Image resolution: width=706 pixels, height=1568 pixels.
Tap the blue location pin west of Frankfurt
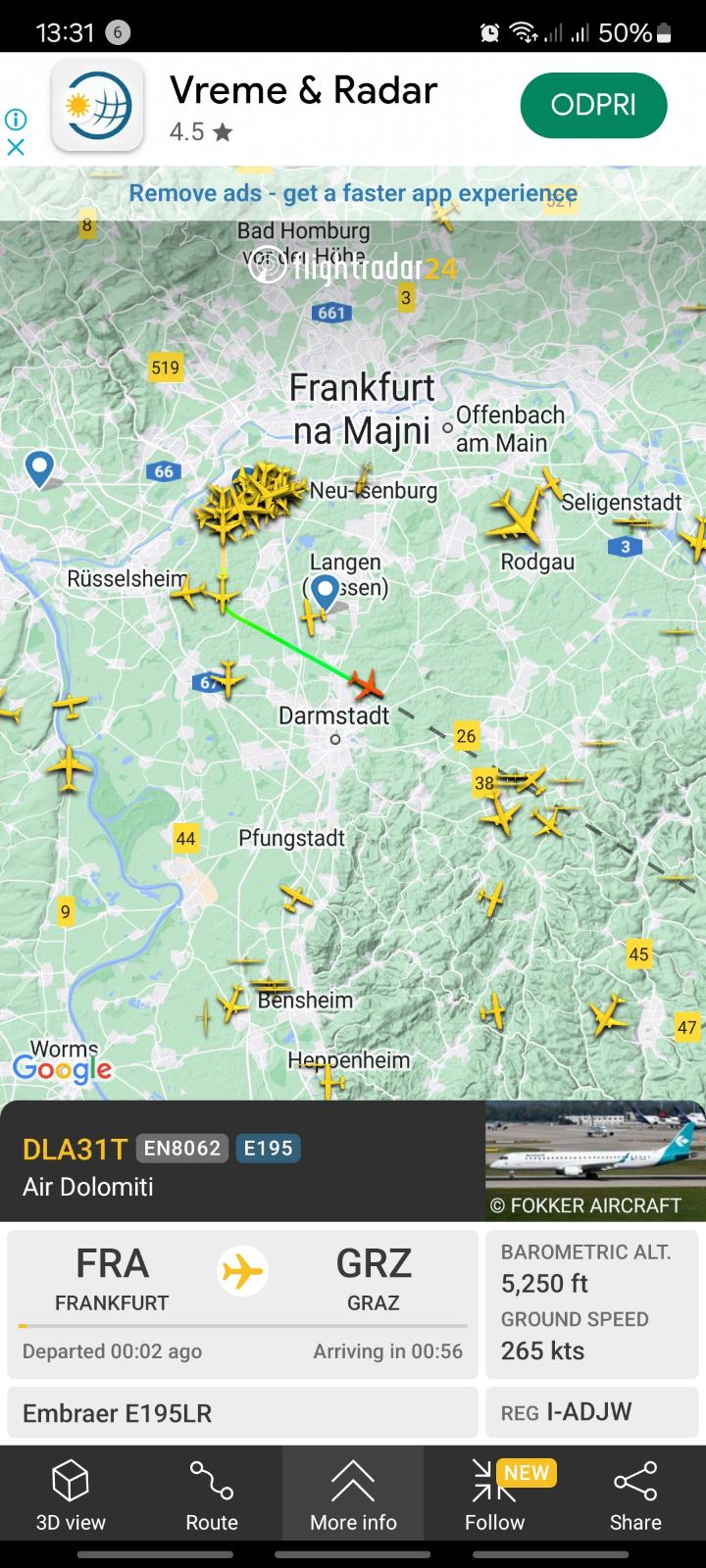(39, 468)
